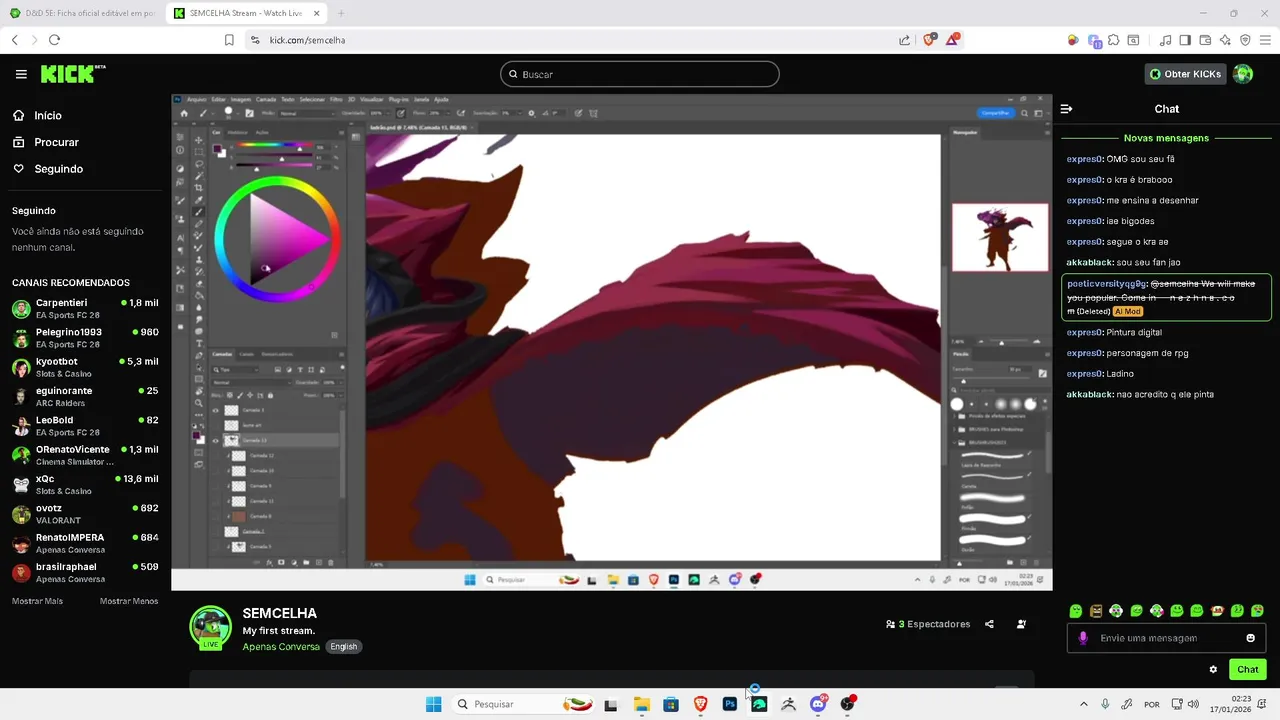
Task: Click Mostrar Menos under recommended channels
Action: pos(129,601)
